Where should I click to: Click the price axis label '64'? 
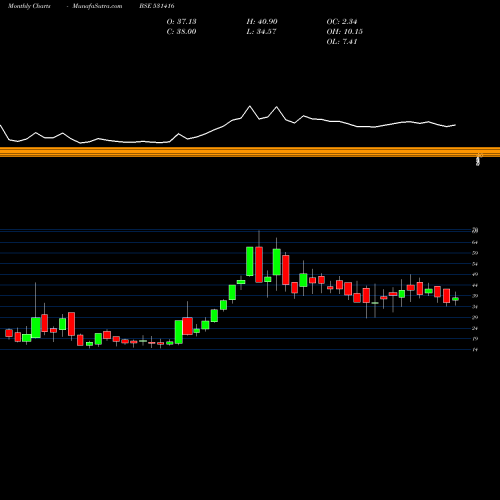tap(475, 242)
